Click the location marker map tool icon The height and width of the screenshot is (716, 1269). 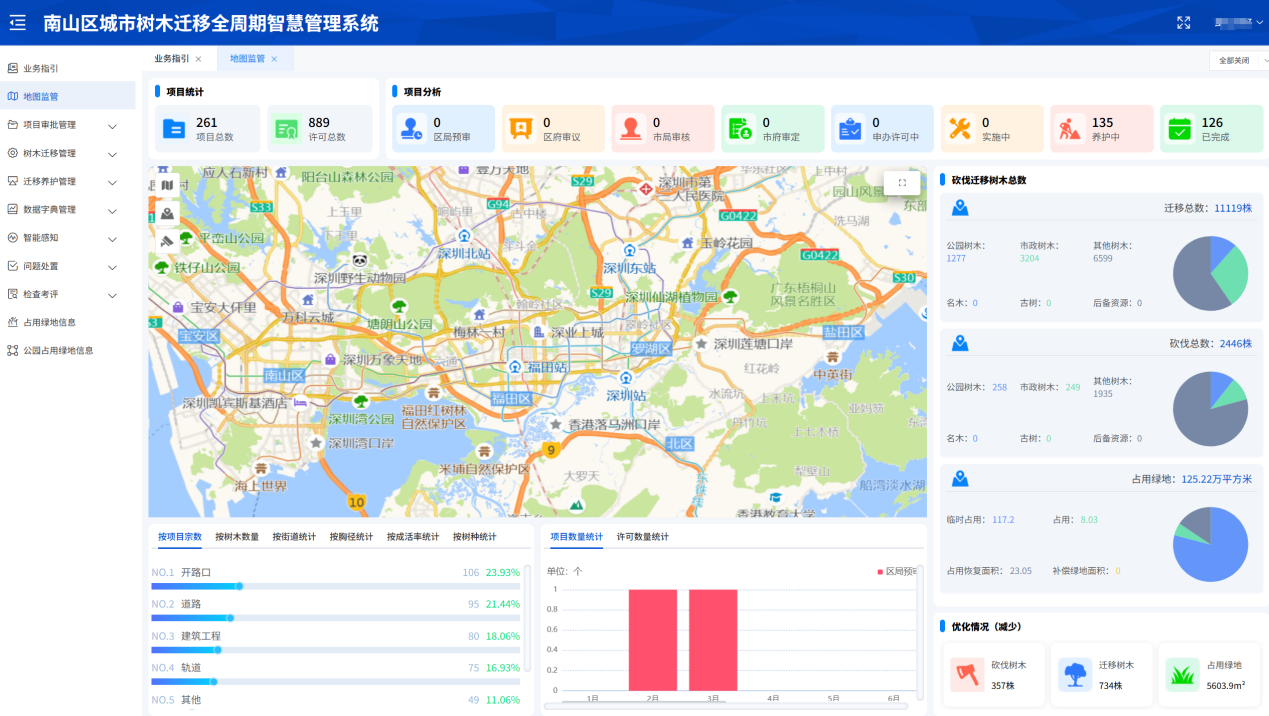pos(166,213)
